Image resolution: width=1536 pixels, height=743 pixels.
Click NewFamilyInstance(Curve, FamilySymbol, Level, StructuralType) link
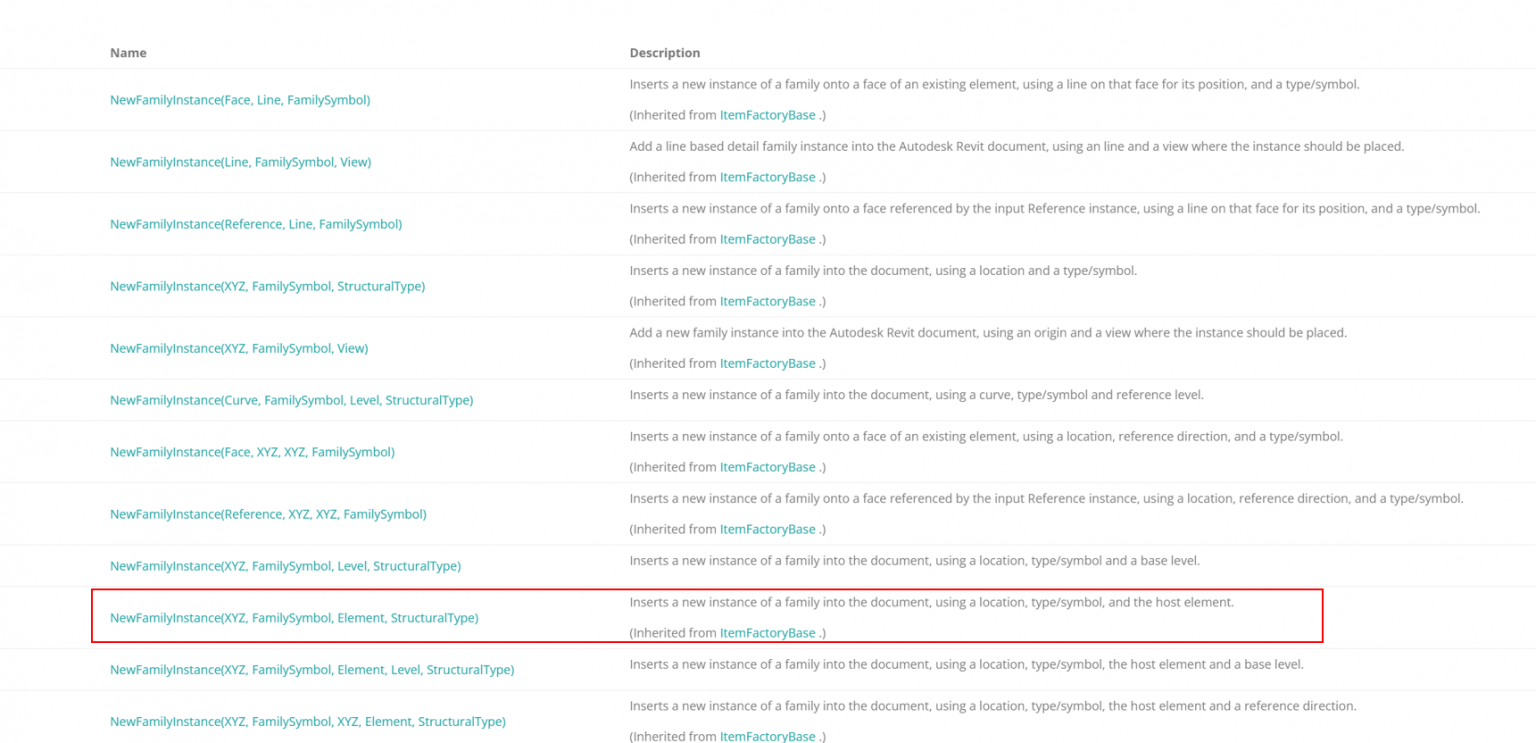[x=291, y=400]
